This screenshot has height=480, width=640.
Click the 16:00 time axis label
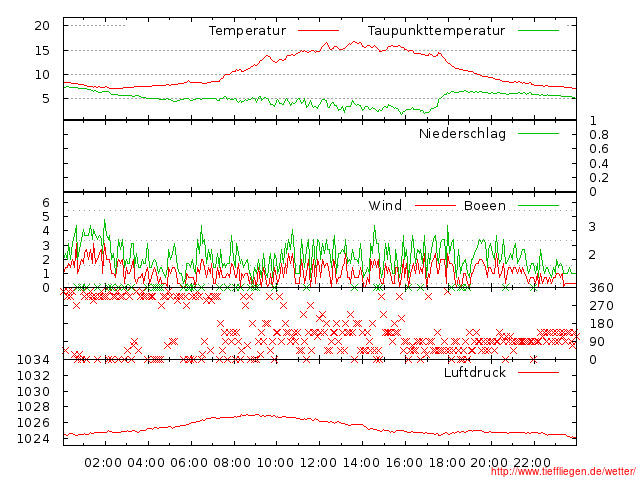click(x=404, y=463)
